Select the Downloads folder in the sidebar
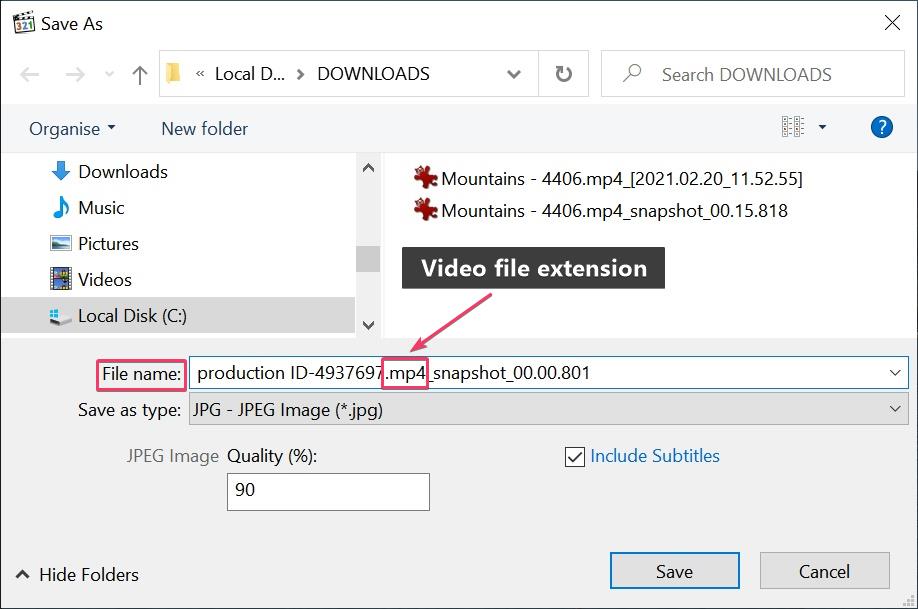The width and height of the screenshot is (918, 609). (122, 171)
